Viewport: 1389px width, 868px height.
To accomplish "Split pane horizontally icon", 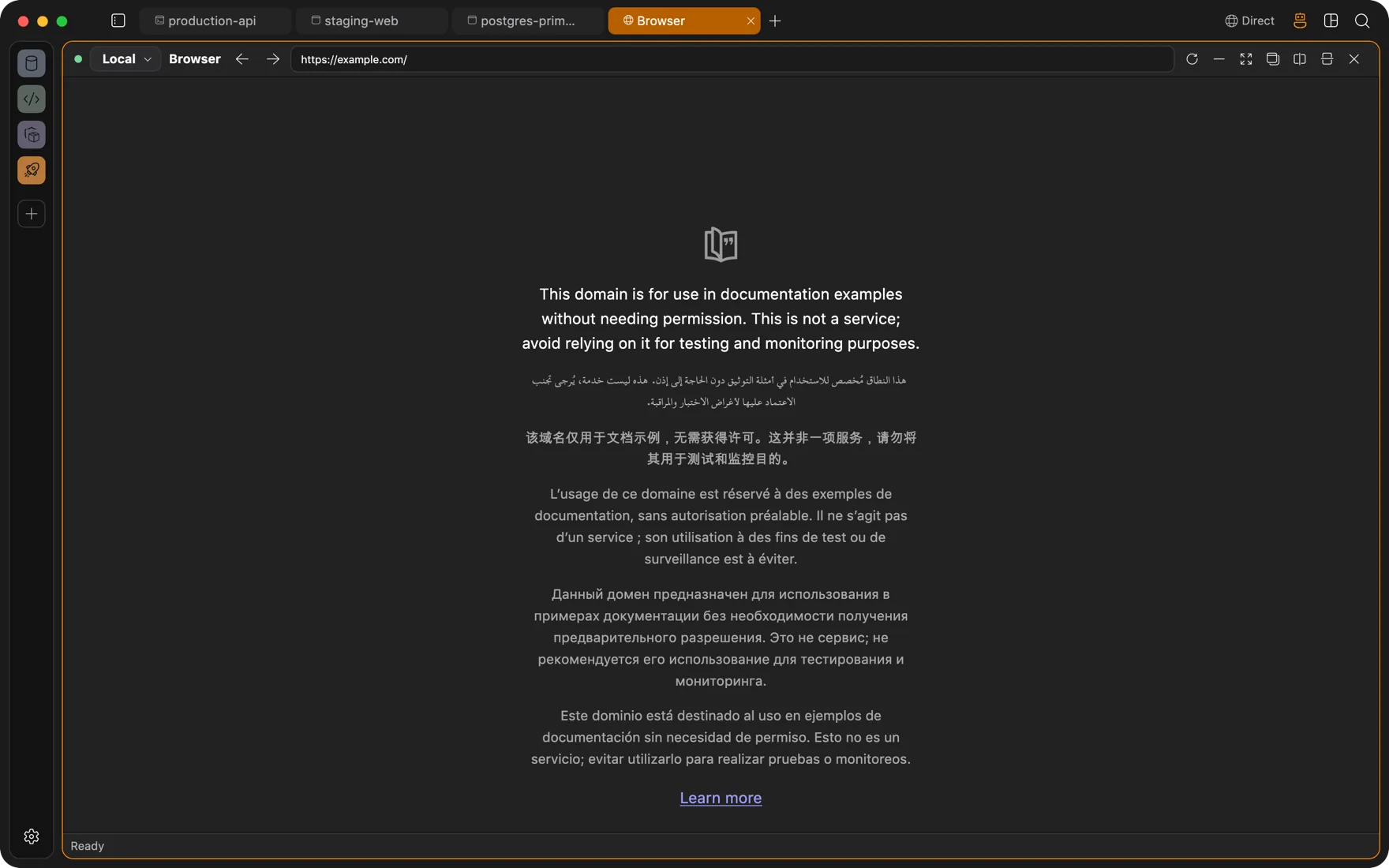I will point(1327,59).
